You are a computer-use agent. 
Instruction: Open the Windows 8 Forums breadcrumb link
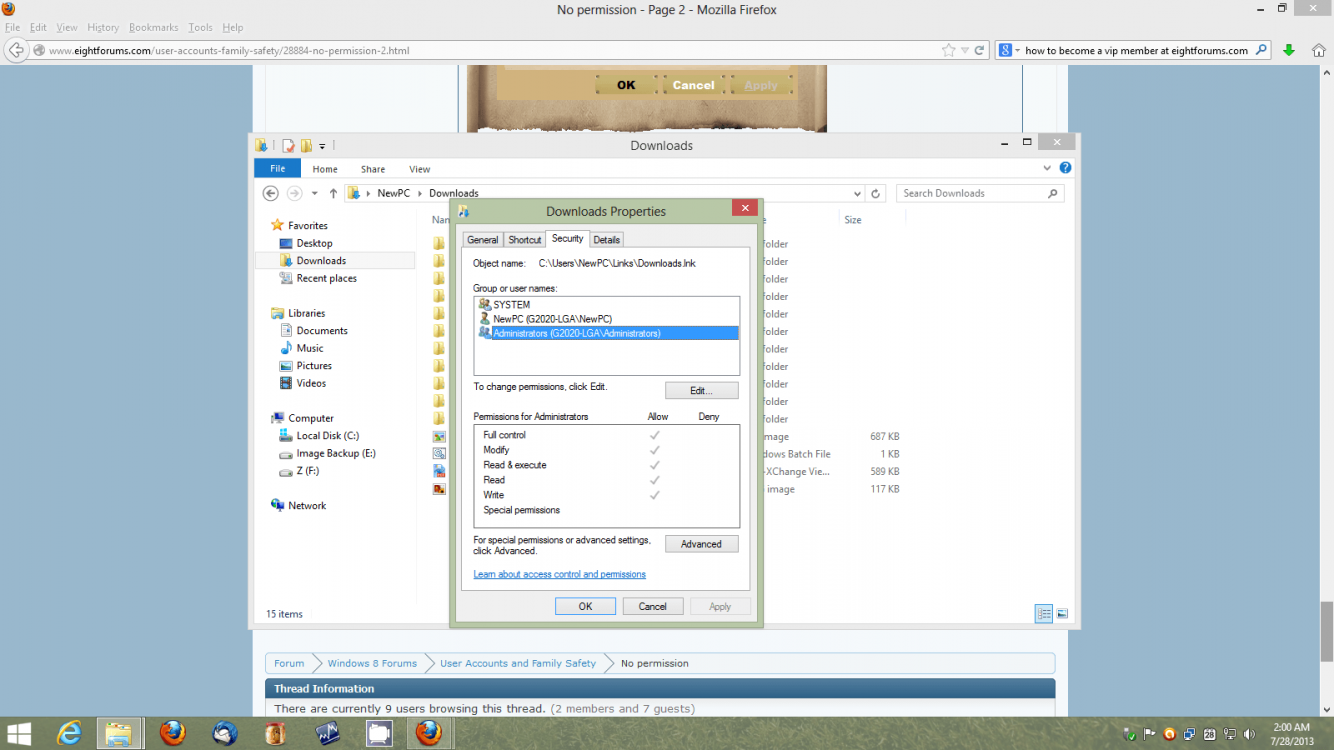point(372,663)
